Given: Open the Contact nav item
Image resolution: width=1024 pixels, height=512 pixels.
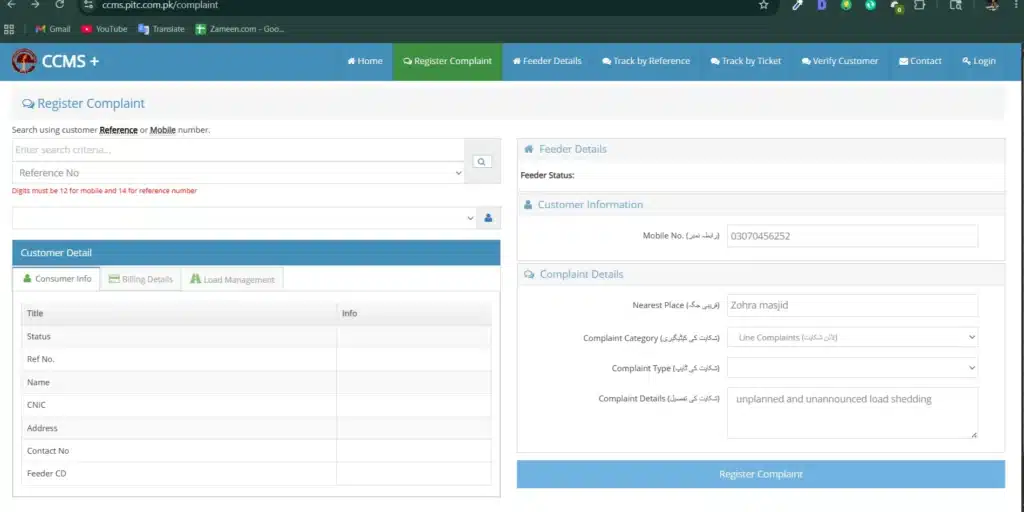Looking at the screenshot, I should click(920, 61).
